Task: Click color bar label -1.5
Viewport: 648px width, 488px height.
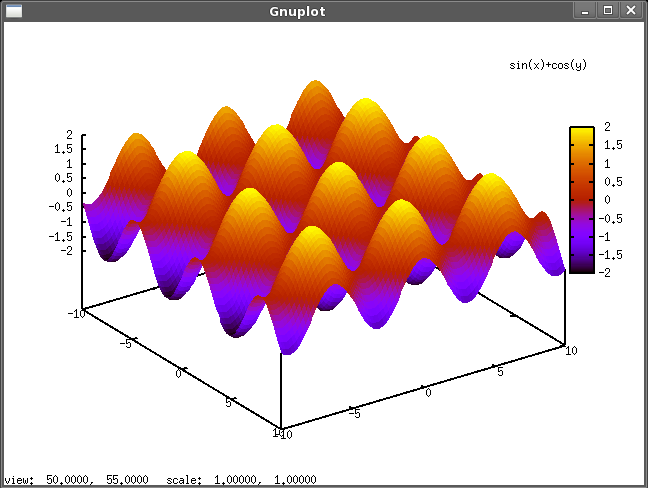Action: pyautogui.click(x=610, y=255)
